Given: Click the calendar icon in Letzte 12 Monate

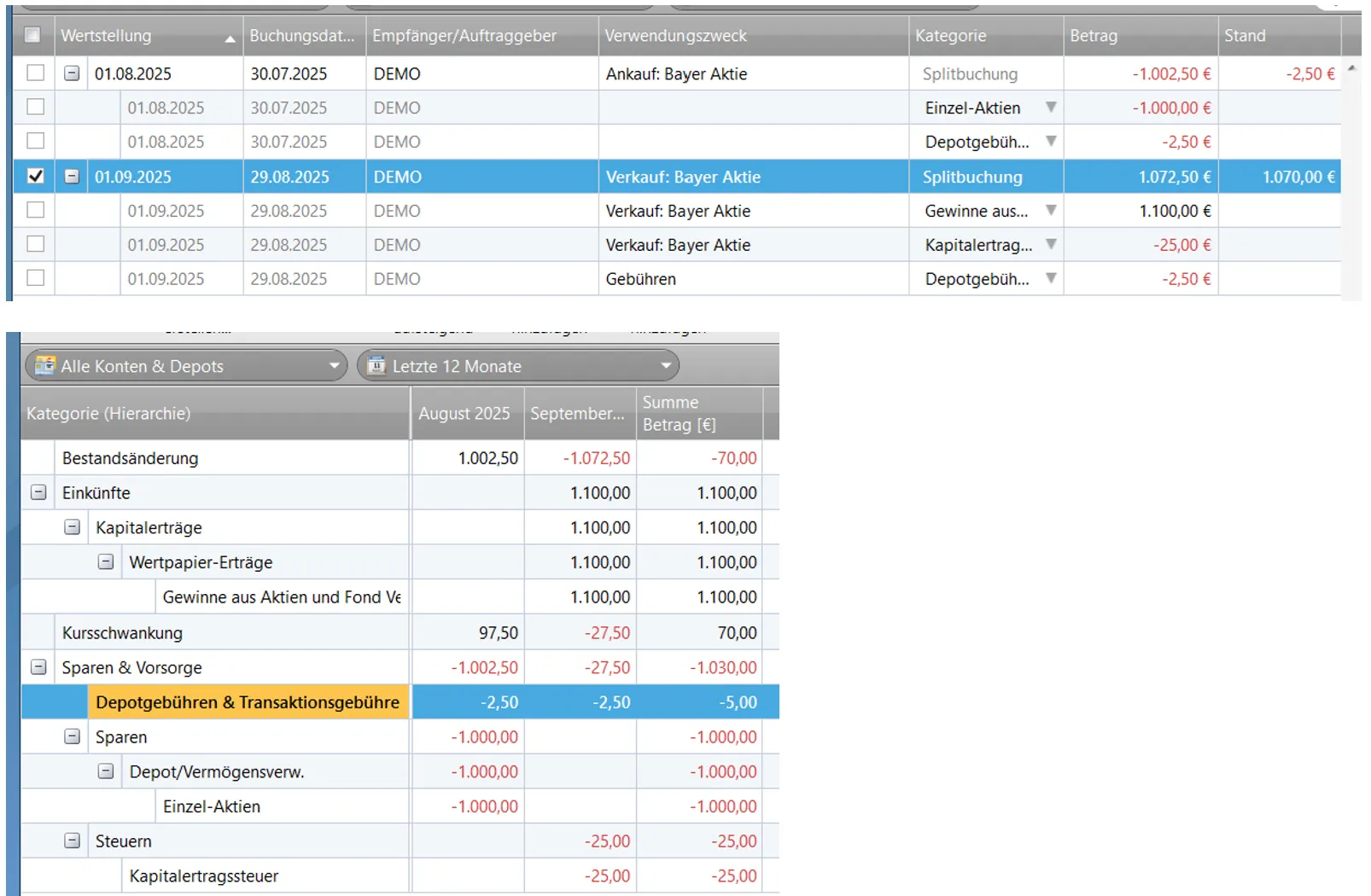Looking at the screenshot, I should 376,365.
